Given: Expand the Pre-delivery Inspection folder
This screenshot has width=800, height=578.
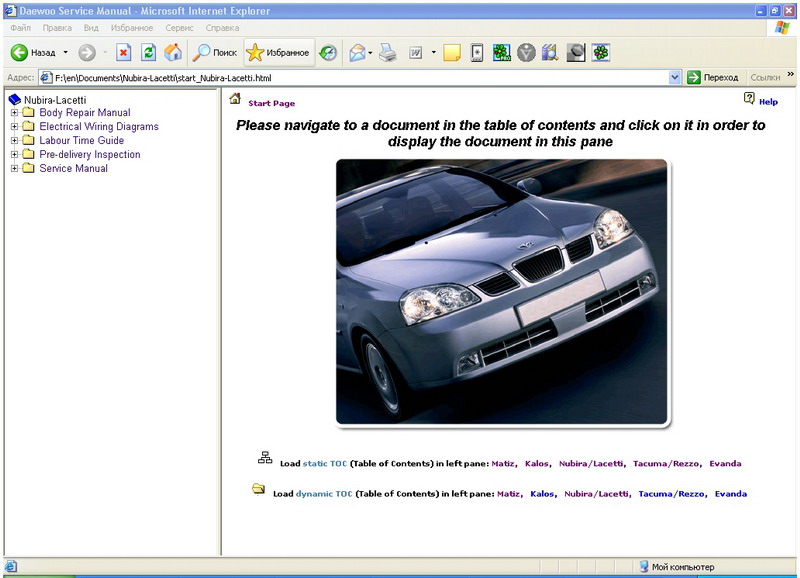Looking at the screenshot, I should click(x=14, y=154).
